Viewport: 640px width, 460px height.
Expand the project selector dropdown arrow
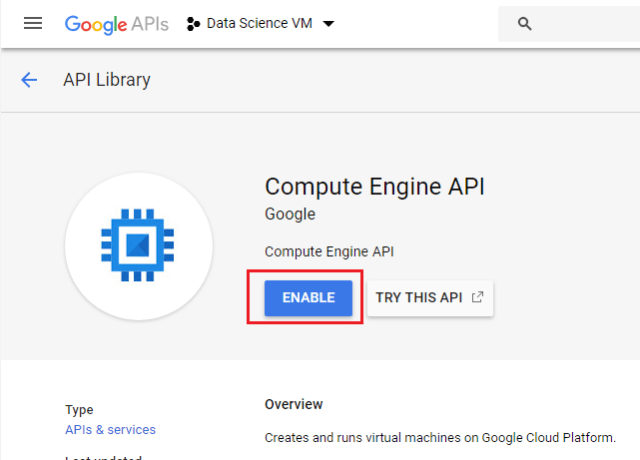pyautogui.click(x=329, y=23)
